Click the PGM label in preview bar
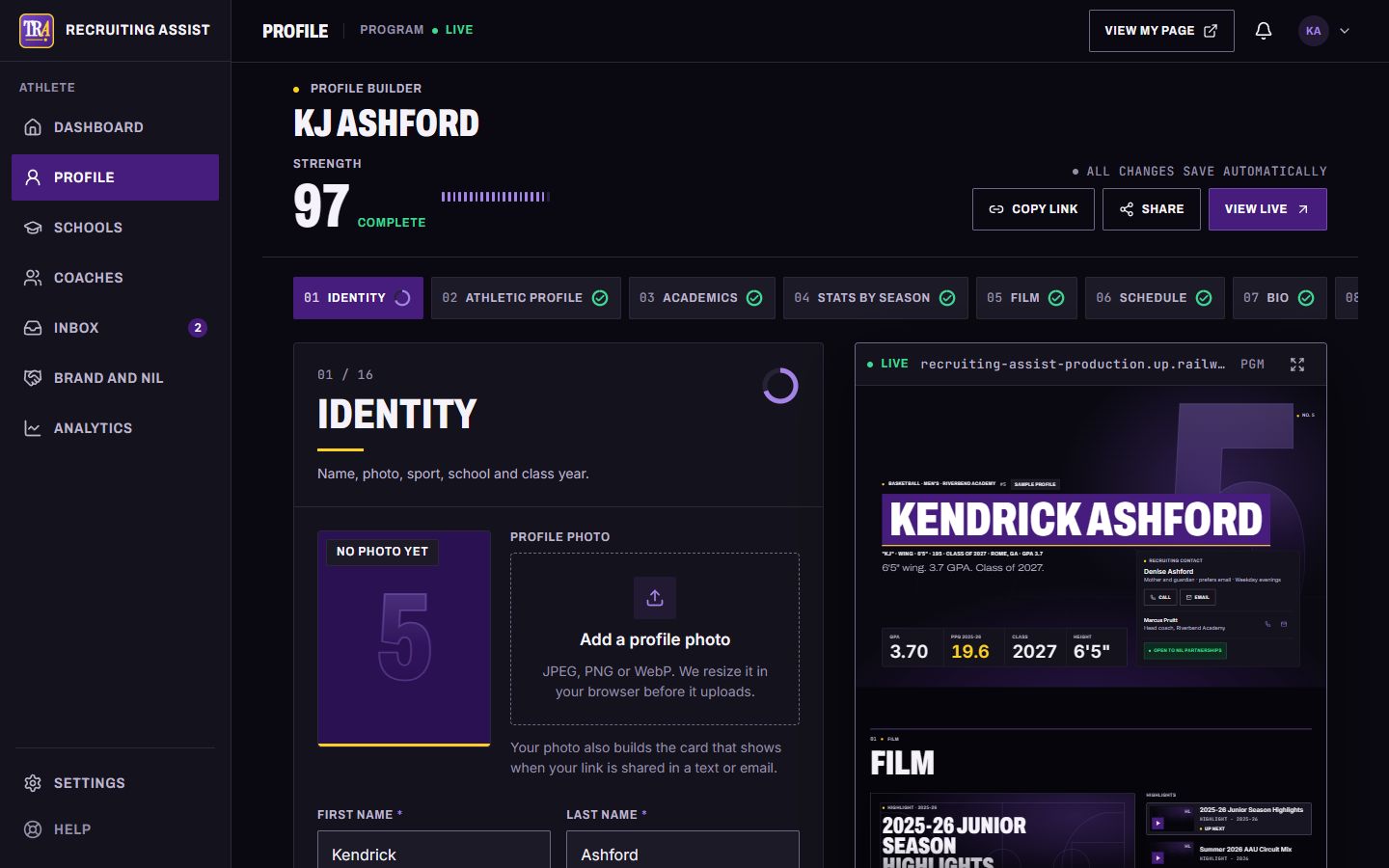Screen dimensions: 1389x868 (x=1252, y=365)
